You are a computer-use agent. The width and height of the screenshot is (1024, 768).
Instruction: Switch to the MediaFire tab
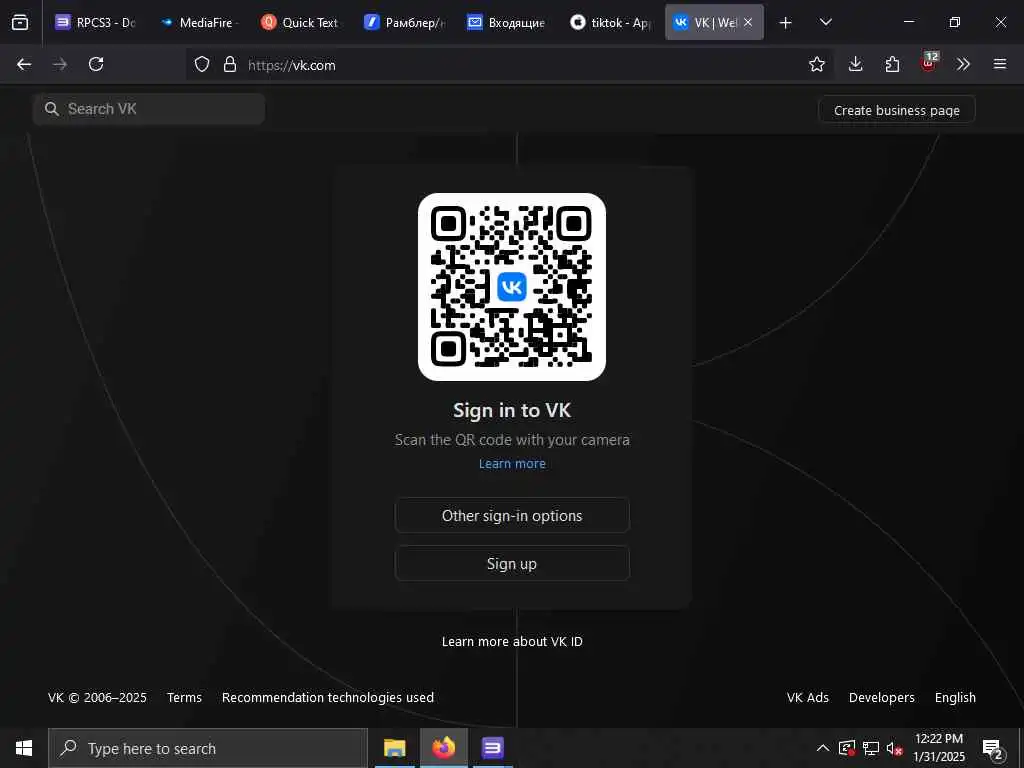[198, 22]
